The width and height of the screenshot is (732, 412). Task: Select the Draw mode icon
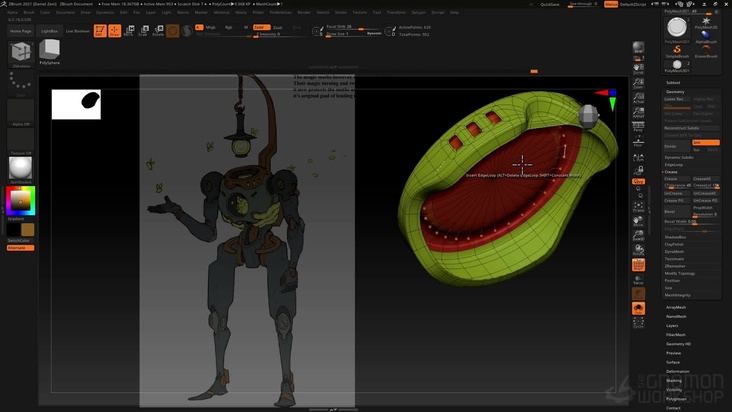point(115,31)
